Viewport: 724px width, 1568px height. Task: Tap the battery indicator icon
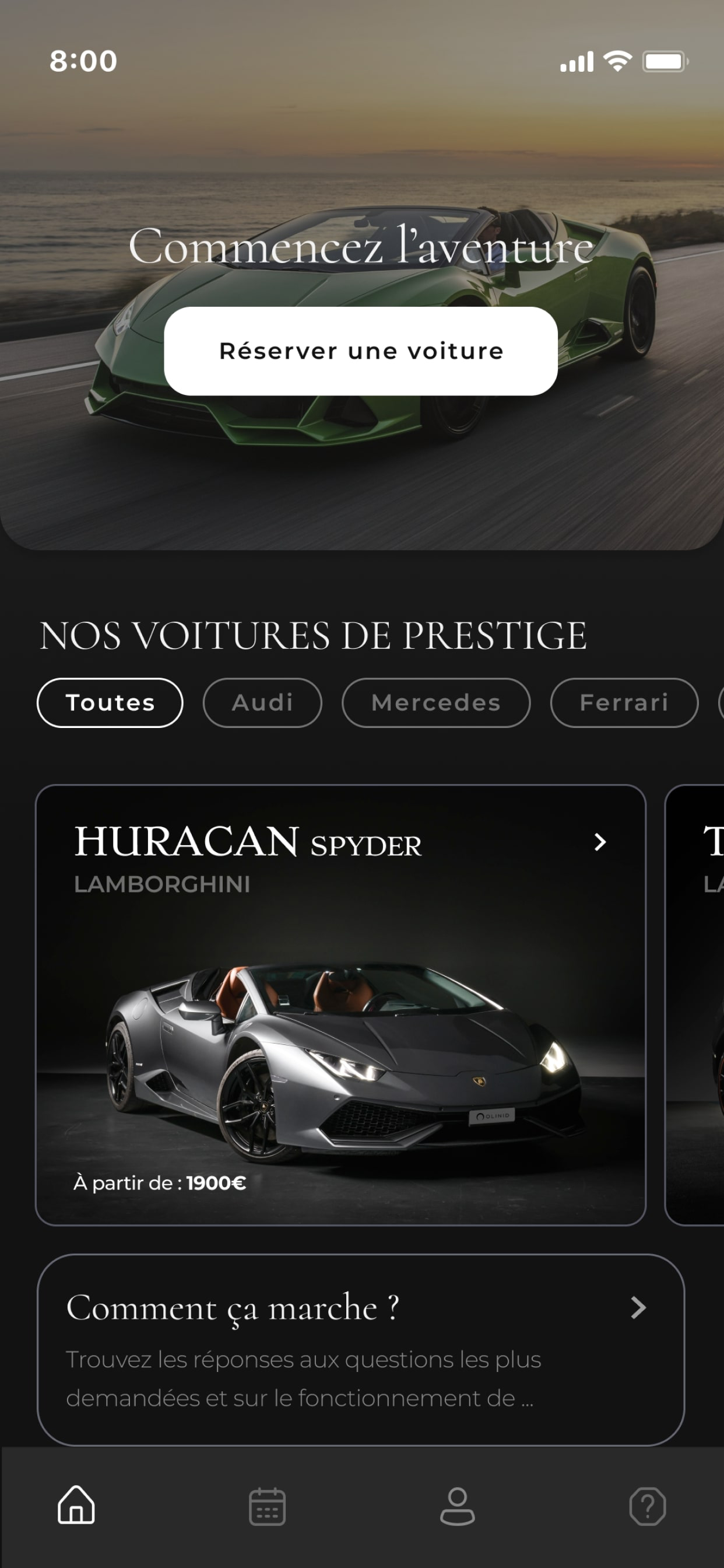click(666, 61)
